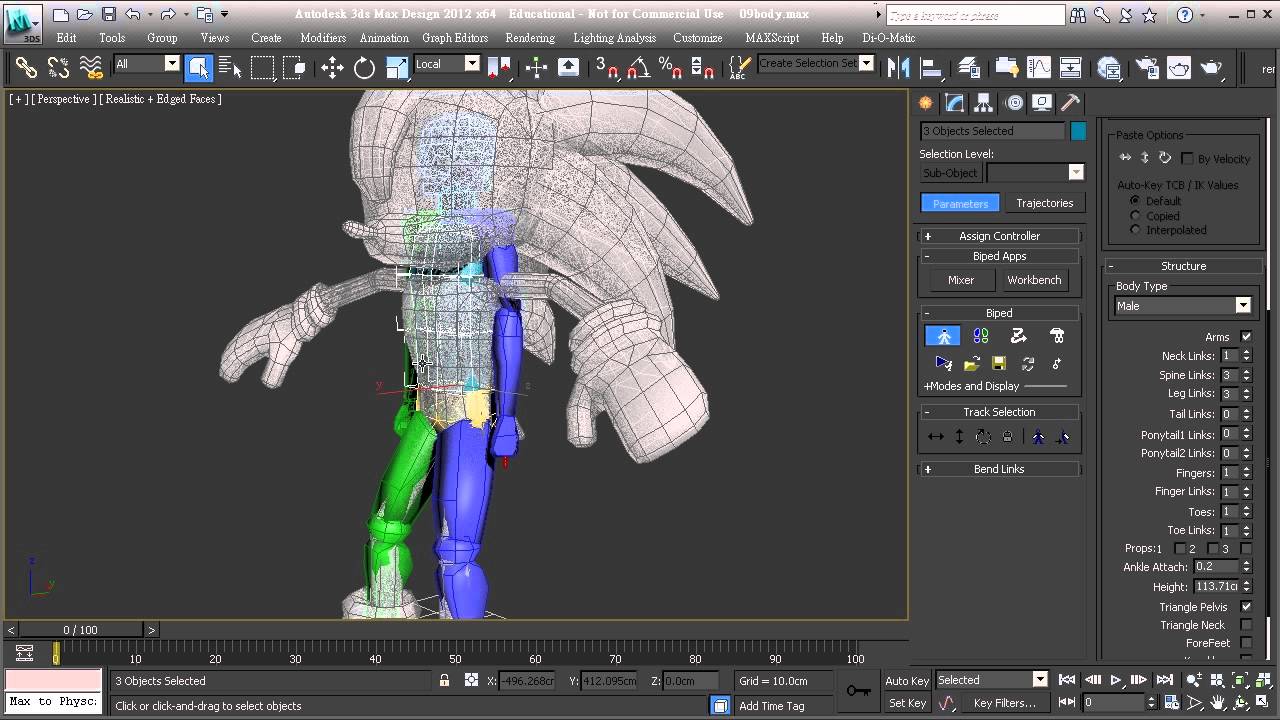
Task: Select the Select and Scale tool
Action: tap(397, 68)
